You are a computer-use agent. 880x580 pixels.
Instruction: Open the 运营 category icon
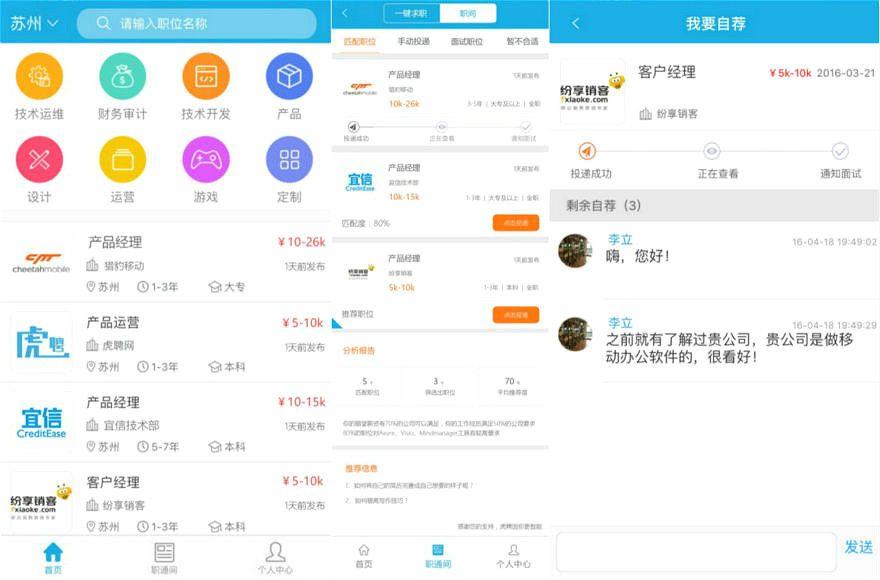[x=123, y=159]
